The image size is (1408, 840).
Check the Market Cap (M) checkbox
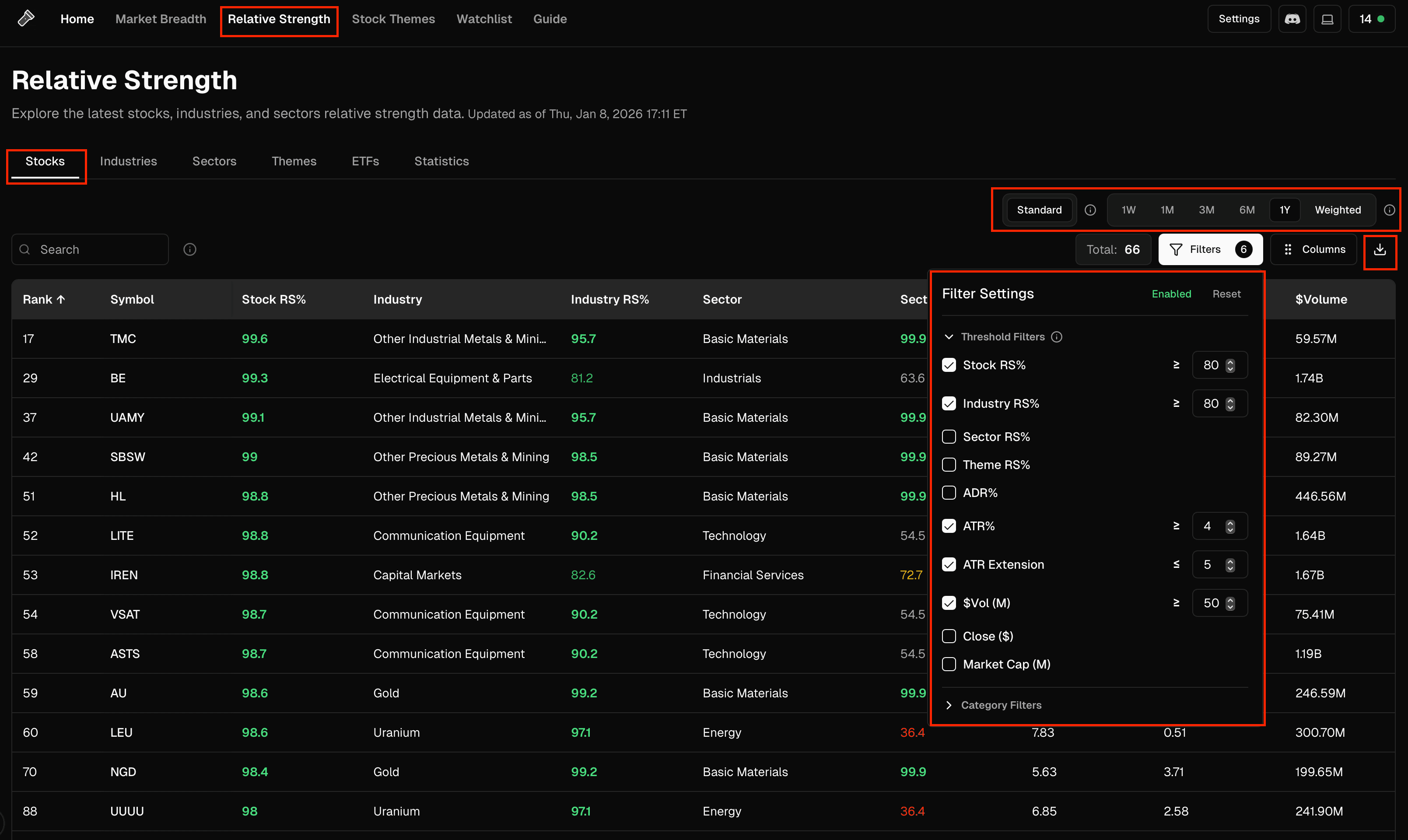click(x=949, y=665)
